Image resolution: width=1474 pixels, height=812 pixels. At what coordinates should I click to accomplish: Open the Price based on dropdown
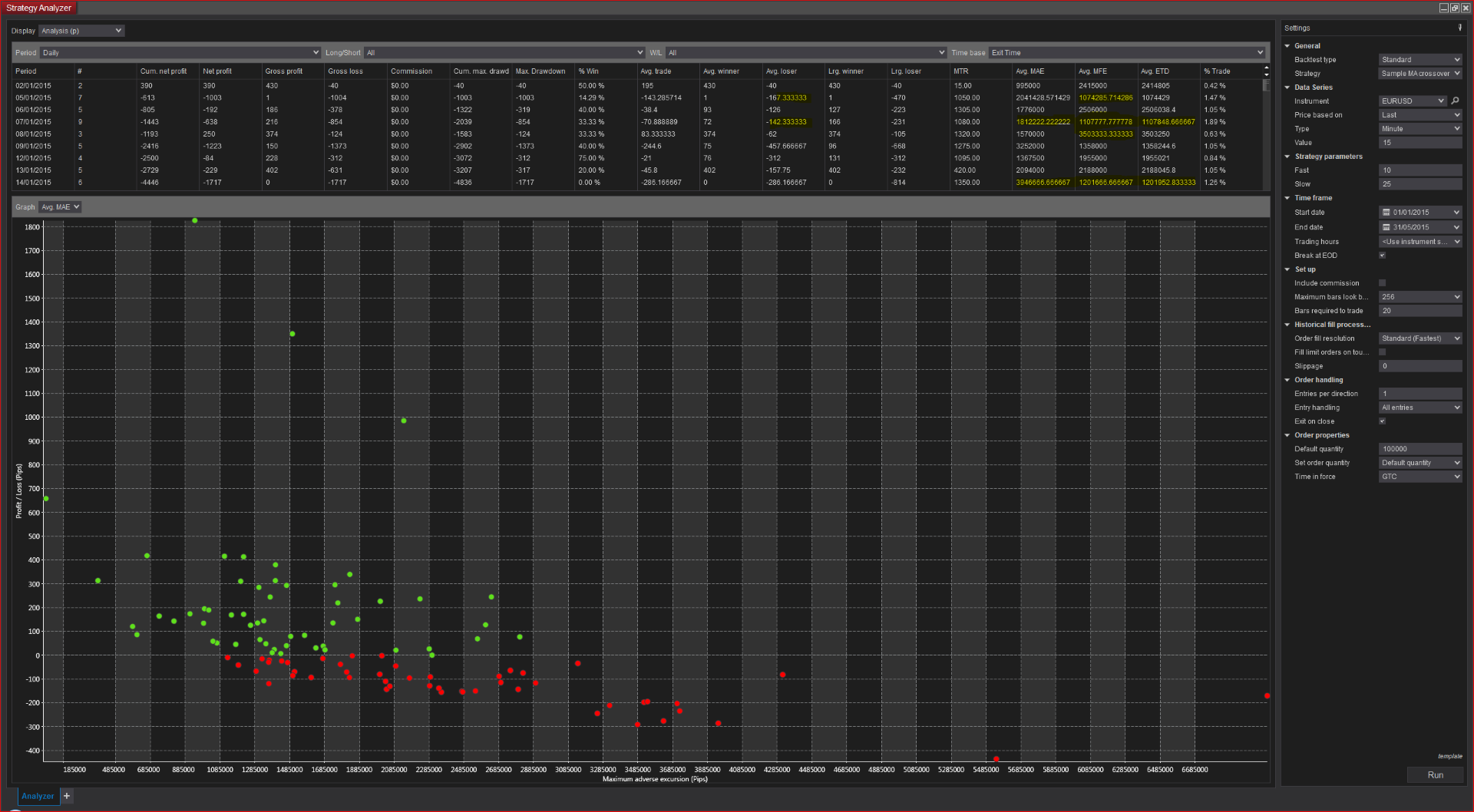point(1420,115)
